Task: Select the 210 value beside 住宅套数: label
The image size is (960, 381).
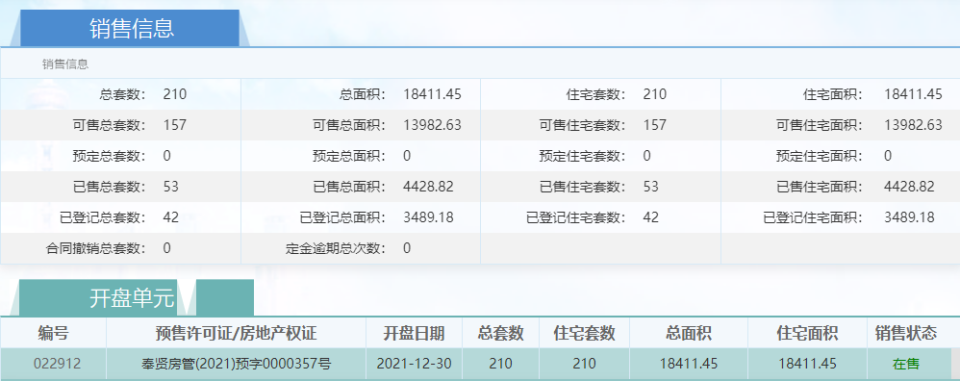Action: coord(654,94)
